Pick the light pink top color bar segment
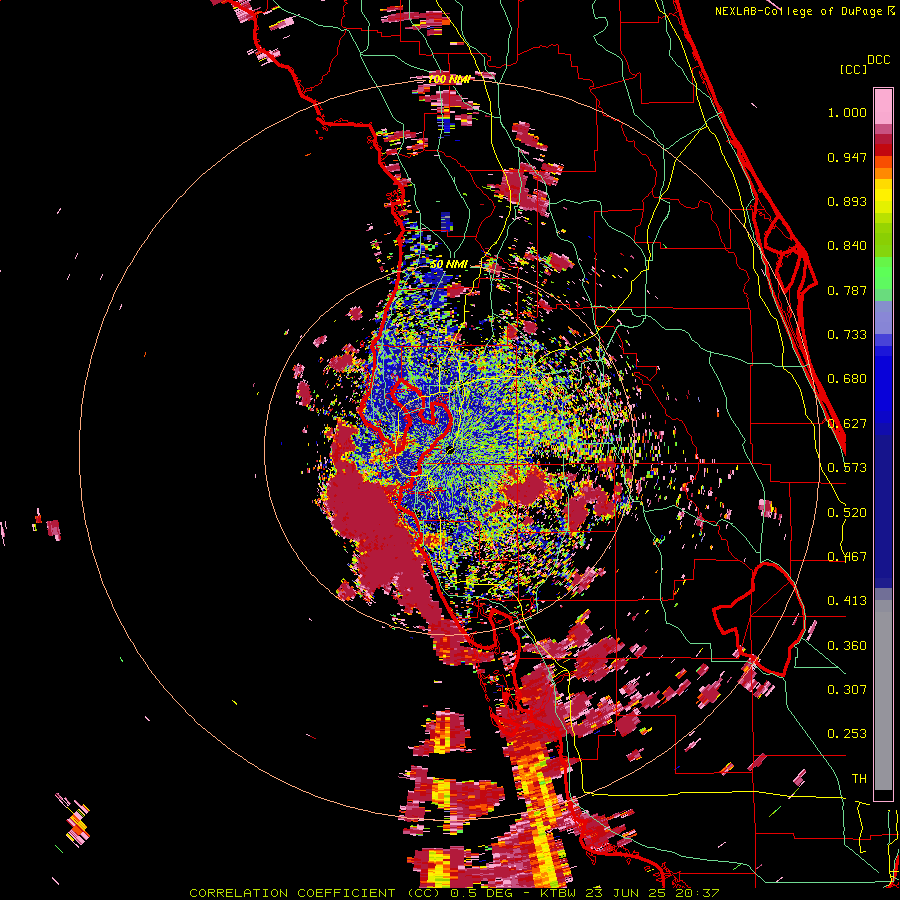 click(x=883, y=106)
